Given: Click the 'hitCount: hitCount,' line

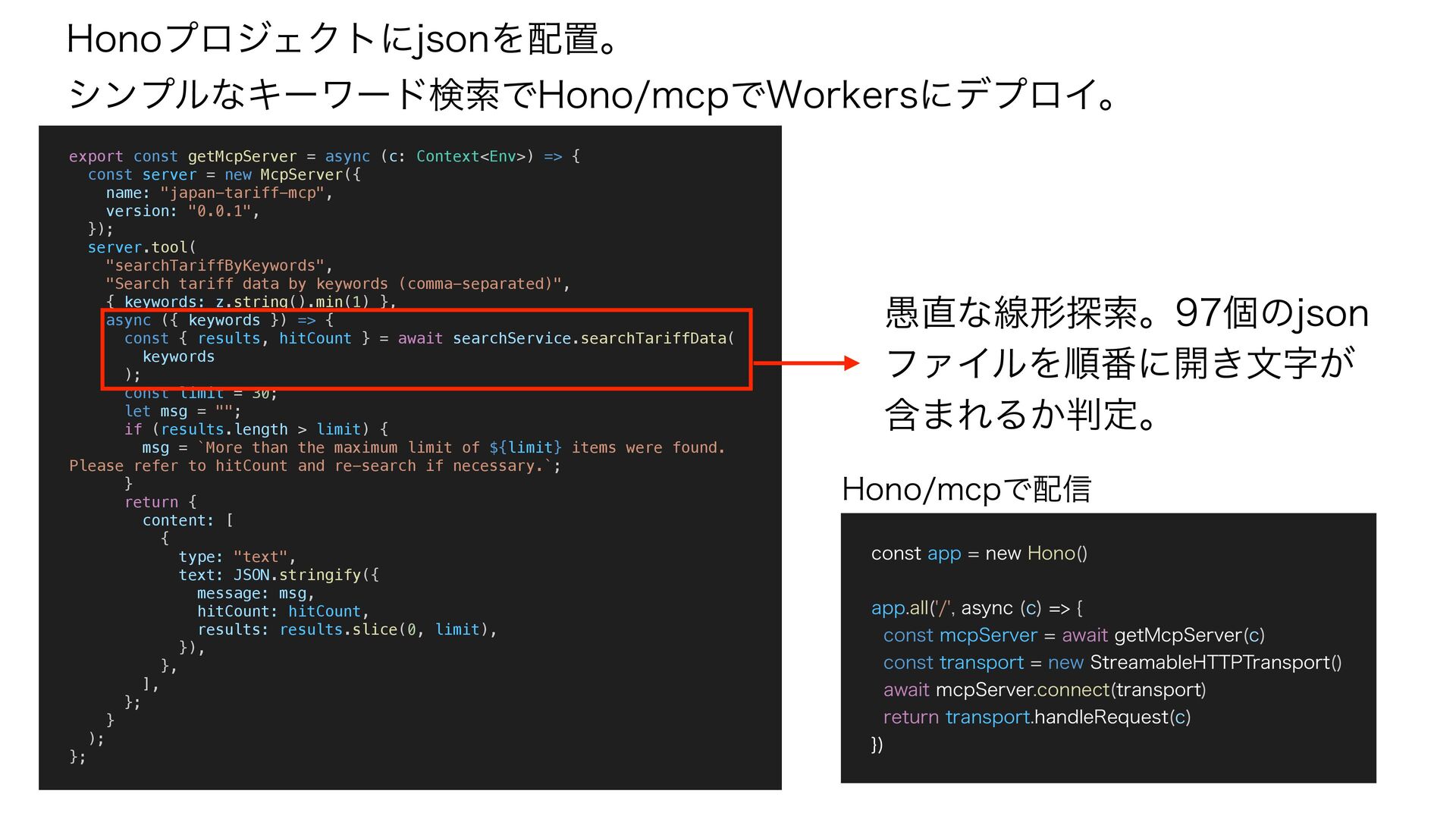Looking at the screenshot, I should pos(283,611).
